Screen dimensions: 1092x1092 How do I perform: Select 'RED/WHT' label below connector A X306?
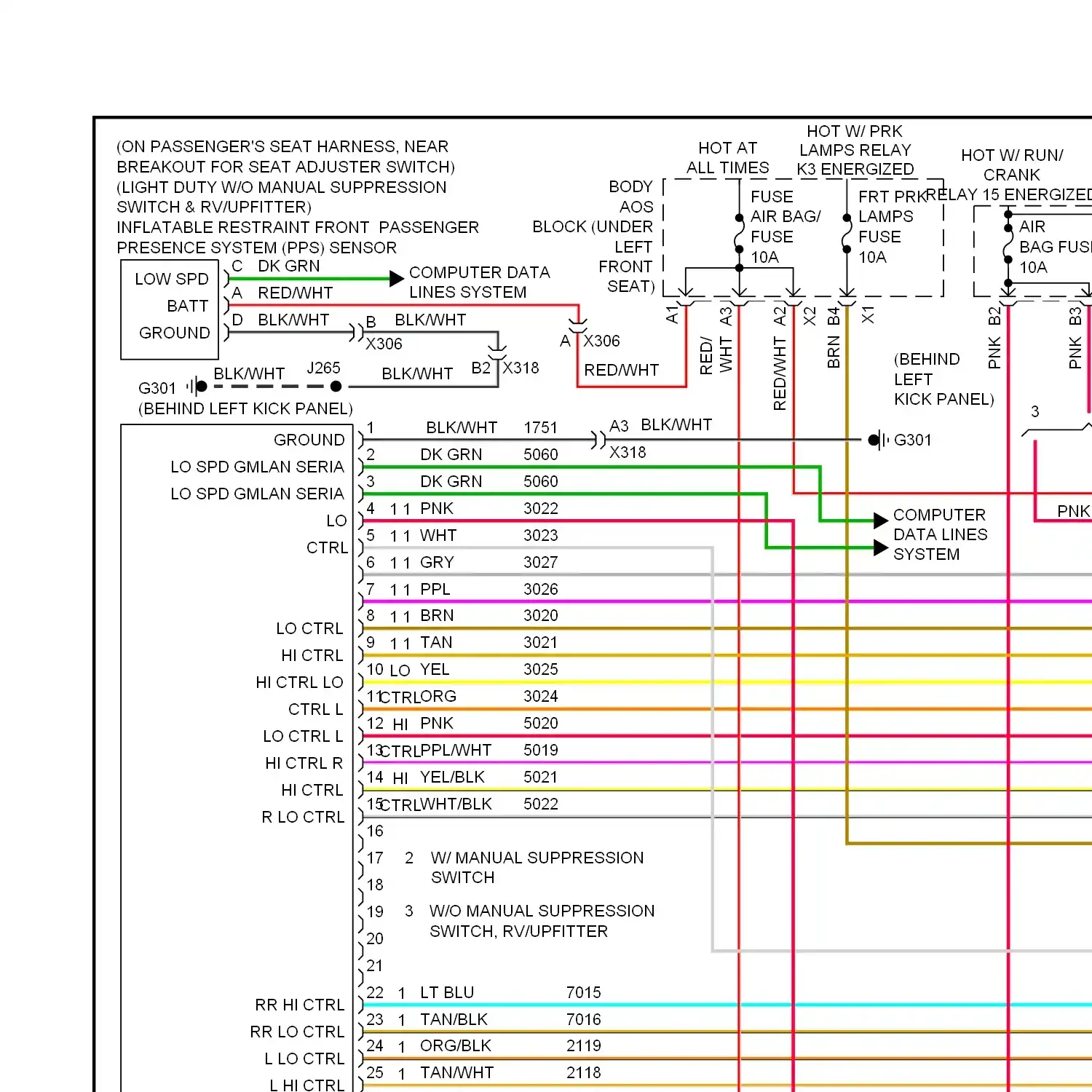click(621, 370)
